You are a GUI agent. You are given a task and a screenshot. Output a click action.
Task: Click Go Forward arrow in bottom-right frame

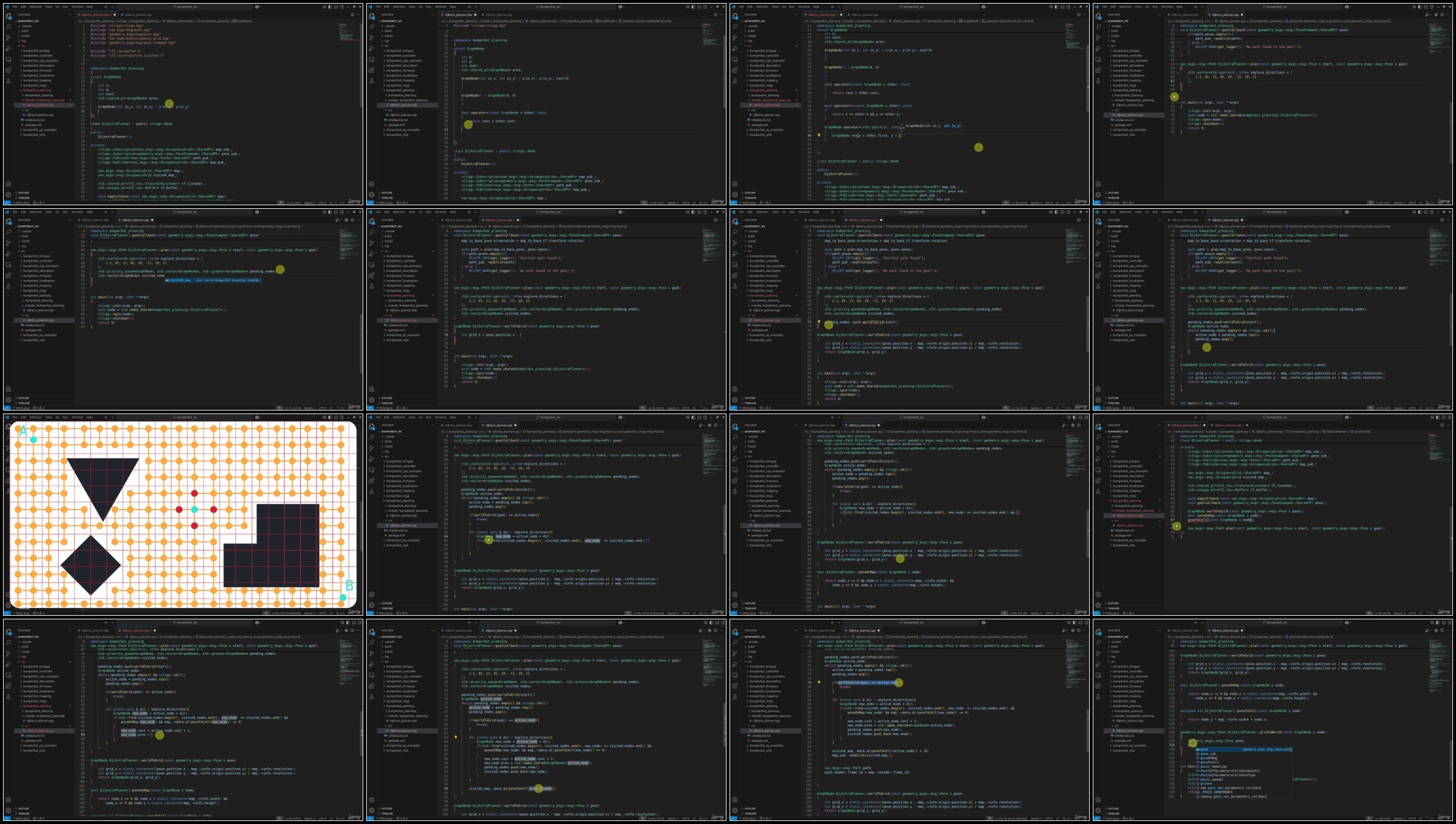click(1202, 622)
